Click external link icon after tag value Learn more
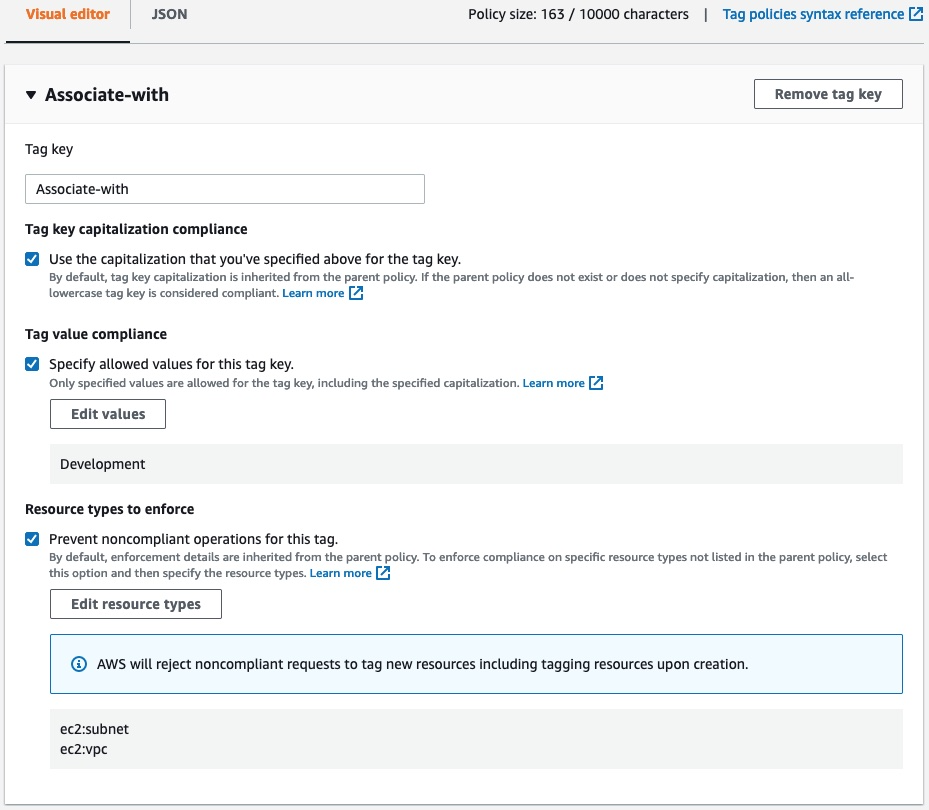The image size is (929, 810). click(594, 382)
